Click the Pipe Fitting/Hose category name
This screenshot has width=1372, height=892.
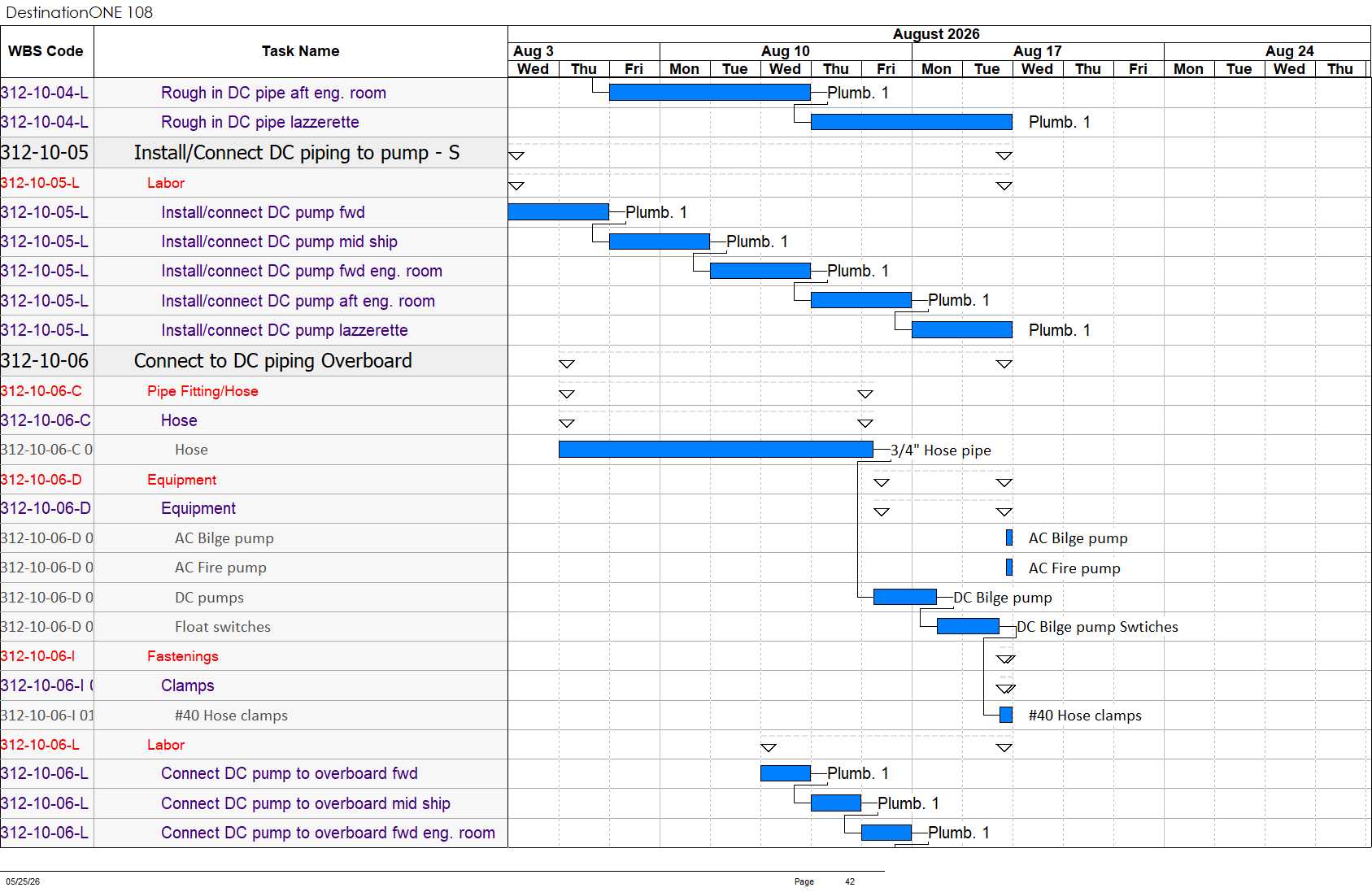(203, 391)
